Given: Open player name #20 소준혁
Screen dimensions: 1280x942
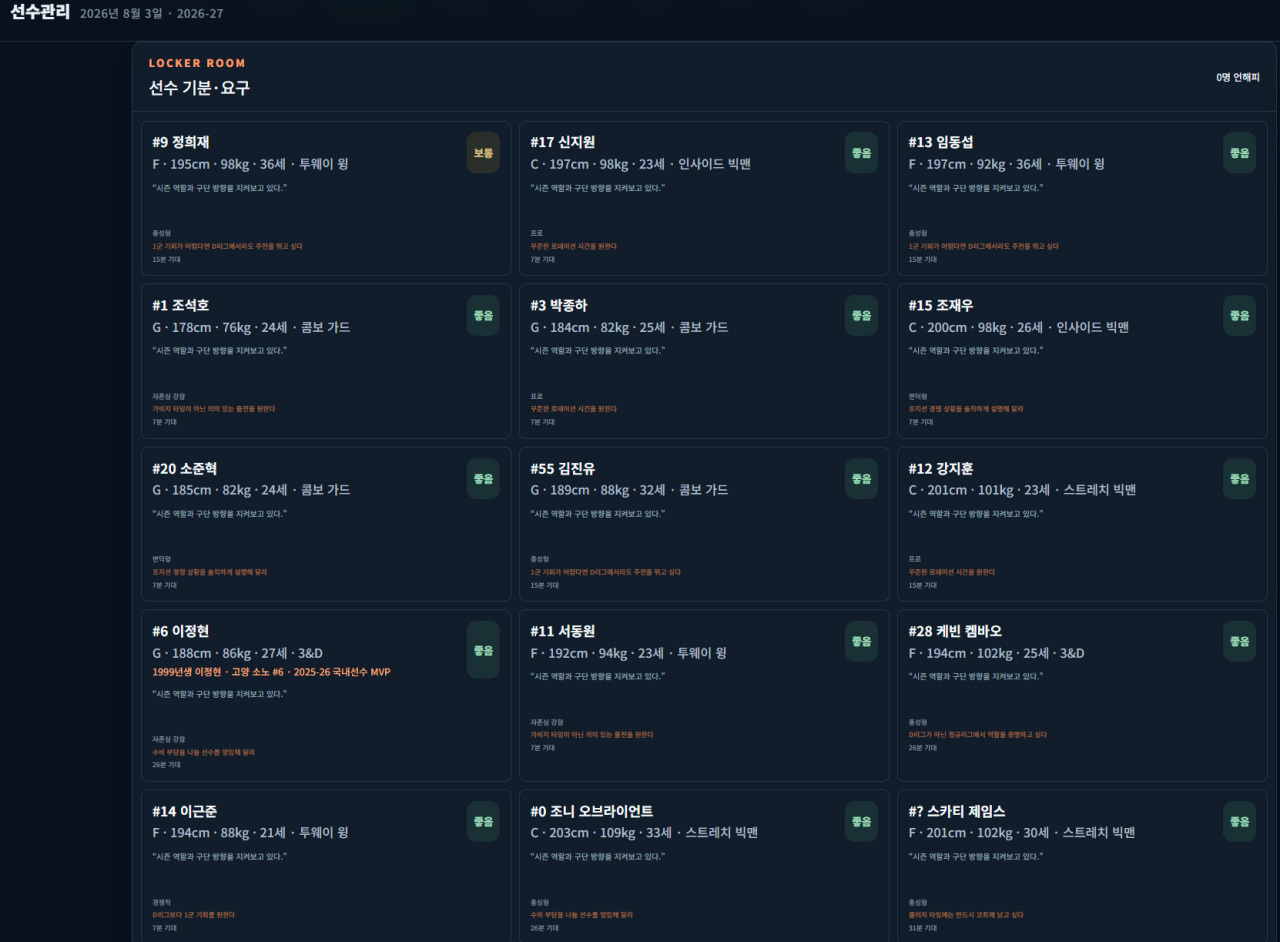Looking at the screenshot, I should pos(185,468).
